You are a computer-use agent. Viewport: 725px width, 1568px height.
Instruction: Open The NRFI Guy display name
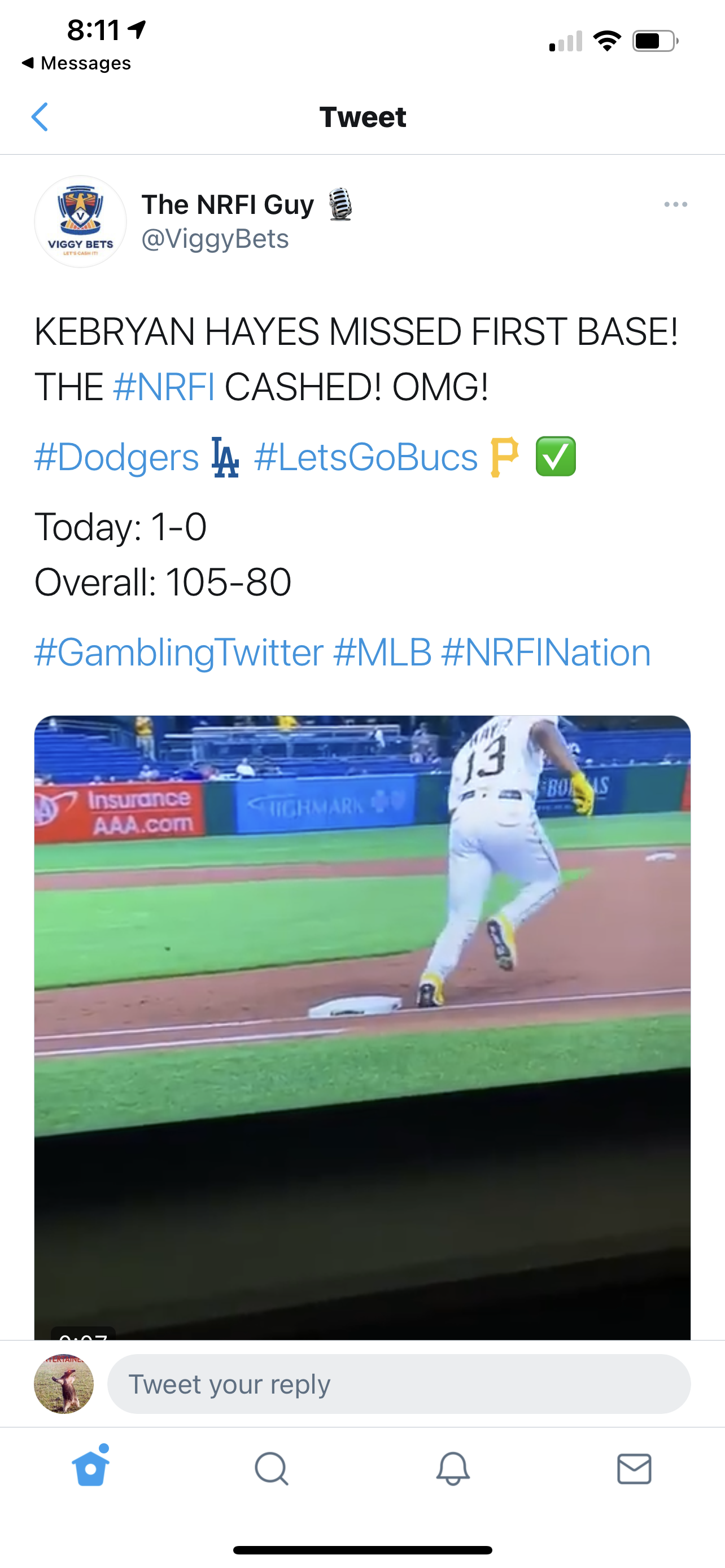click(x=228, y=204)
